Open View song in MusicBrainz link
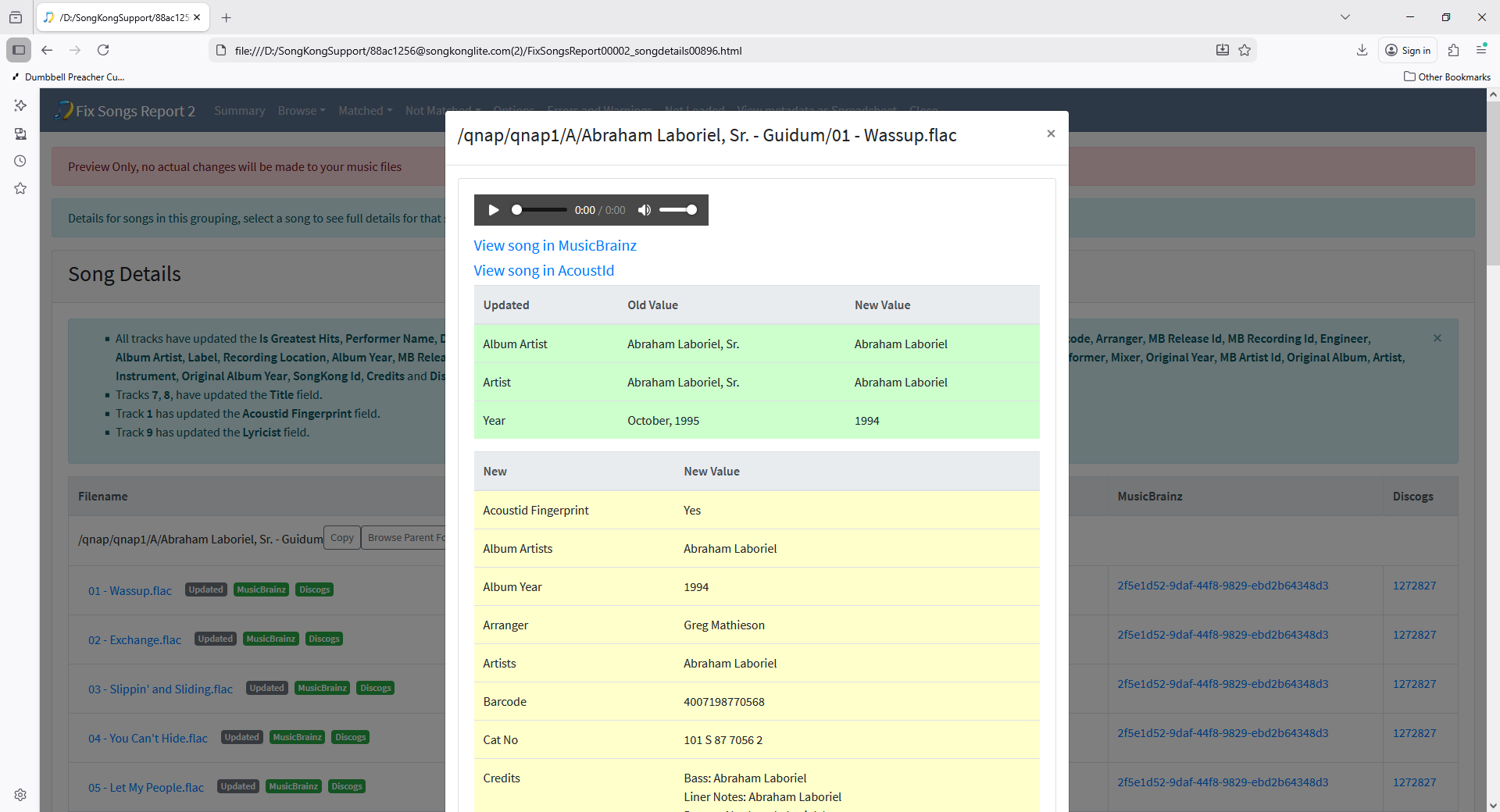Viewport: 1500px width, 812px height. pyautogui.click(x=555, y=246)
